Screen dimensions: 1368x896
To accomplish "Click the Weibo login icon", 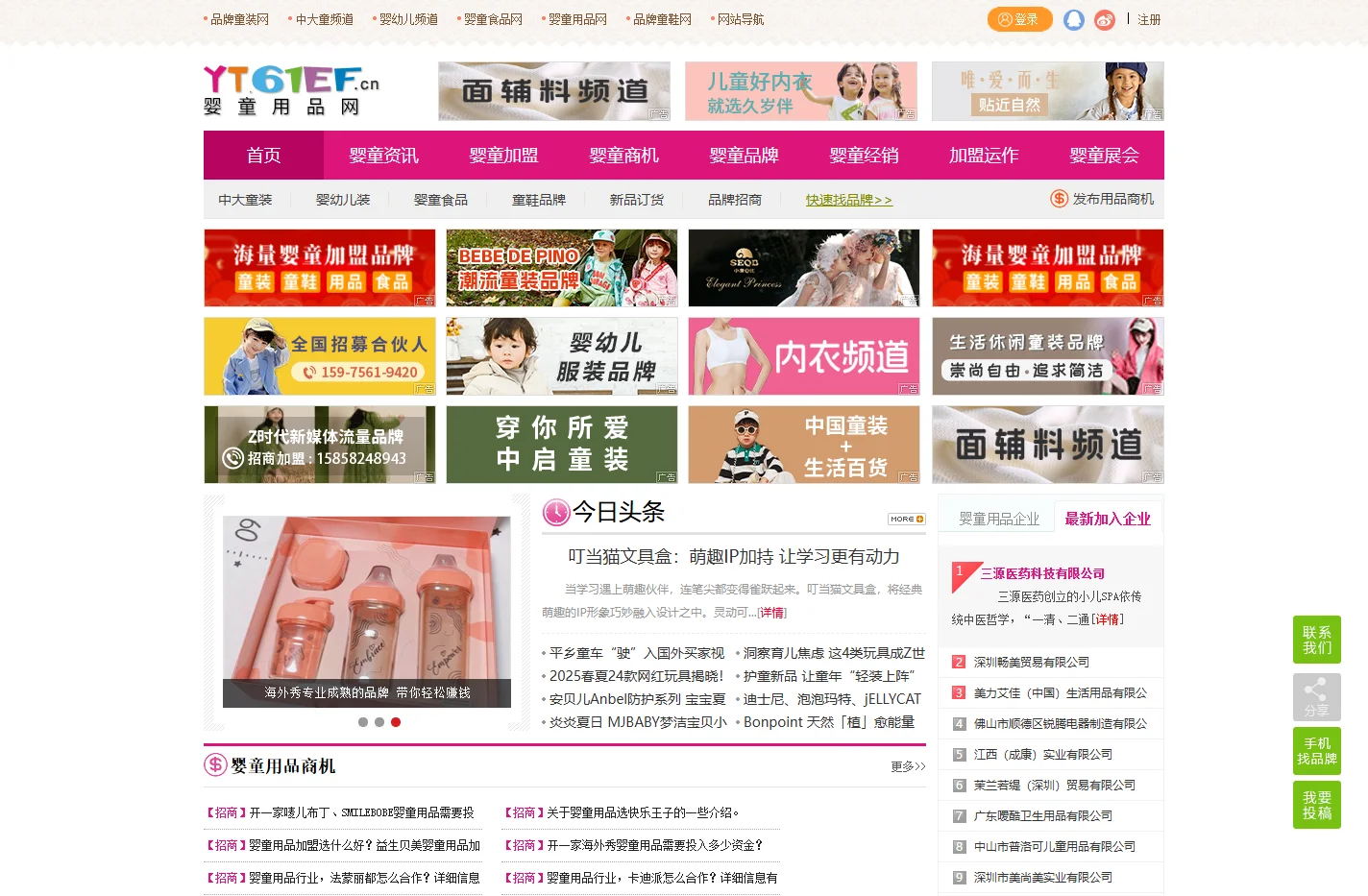I will click(x=1105, y=19).
